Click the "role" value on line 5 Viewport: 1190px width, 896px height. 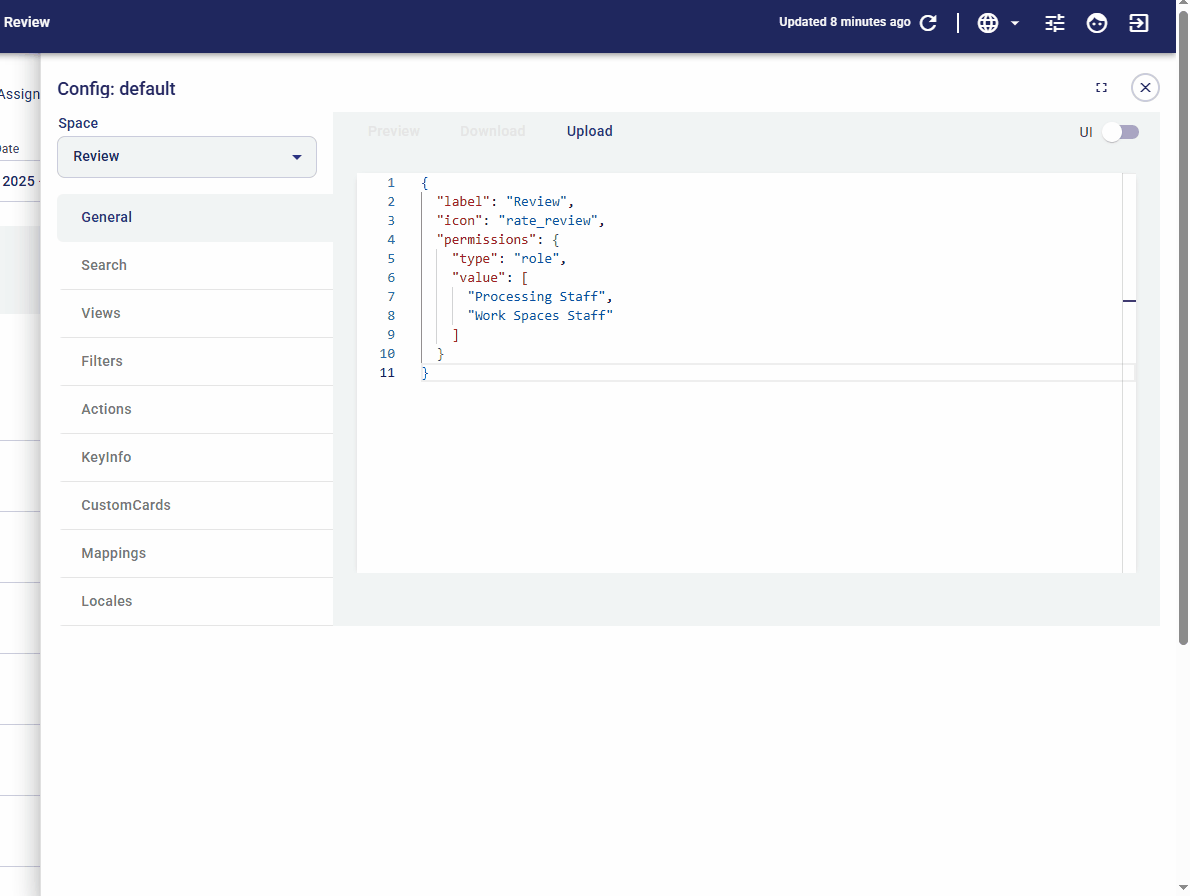click(536, 259)
